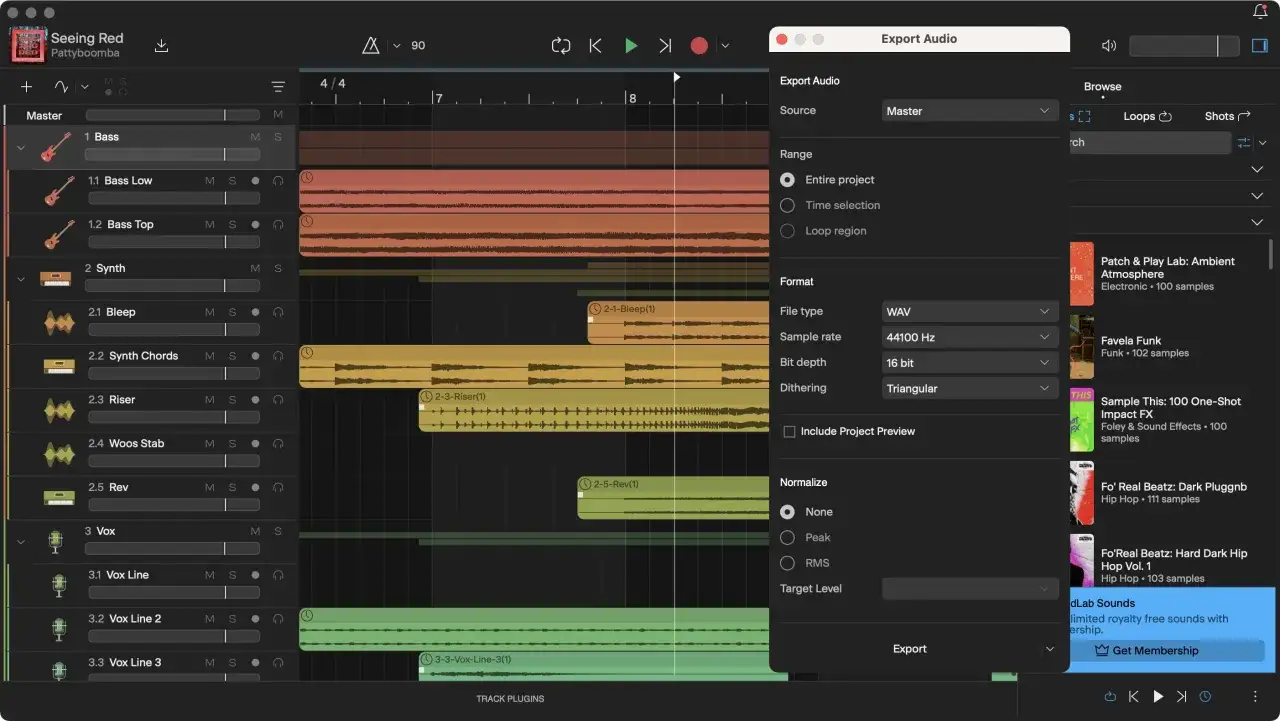Select the 2-1-Bleep(1) audio clip

click(678, 322)
